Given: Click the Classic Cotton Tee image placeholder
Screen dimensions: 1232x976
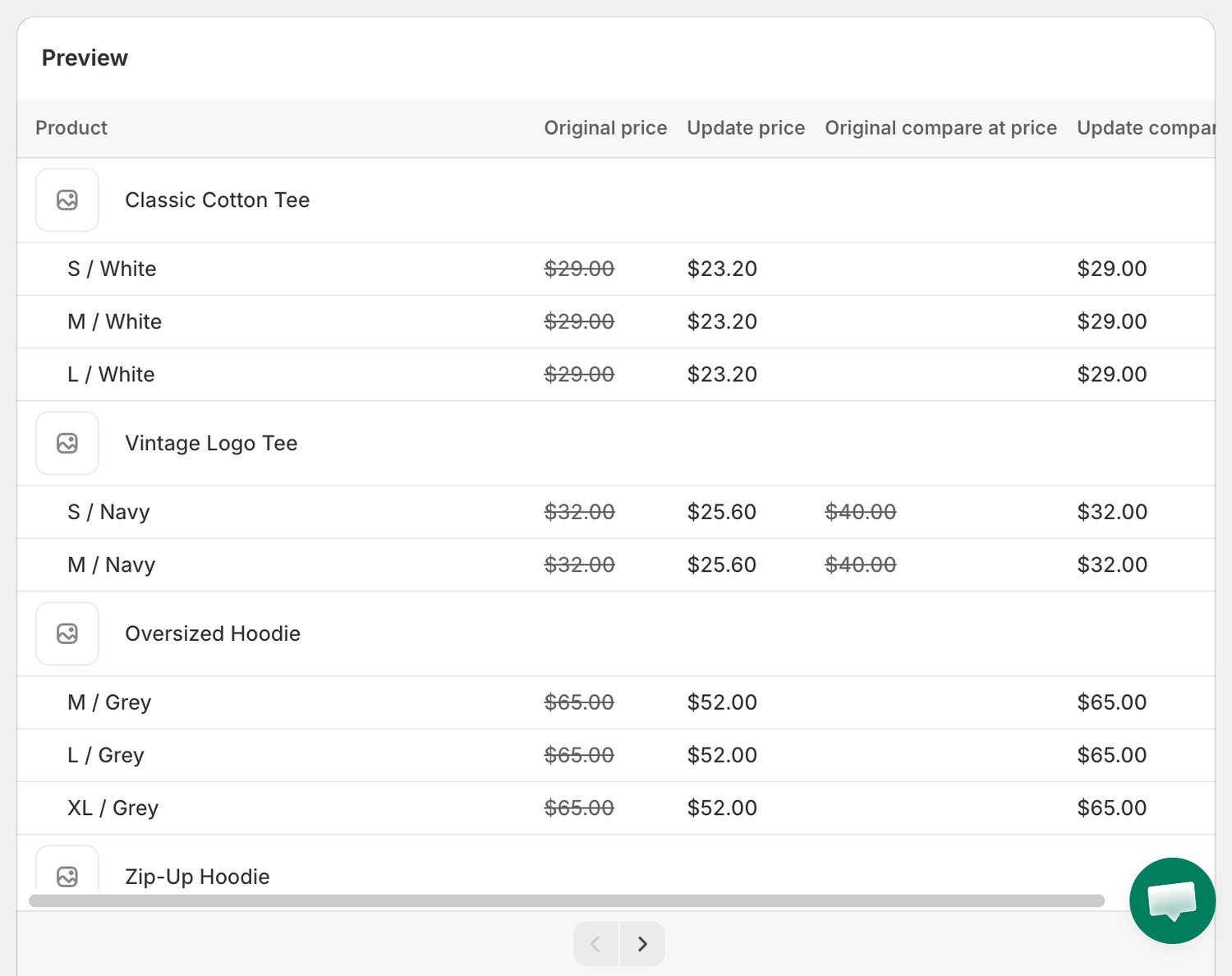Looking at the screenshot, I should click(67, 200).
